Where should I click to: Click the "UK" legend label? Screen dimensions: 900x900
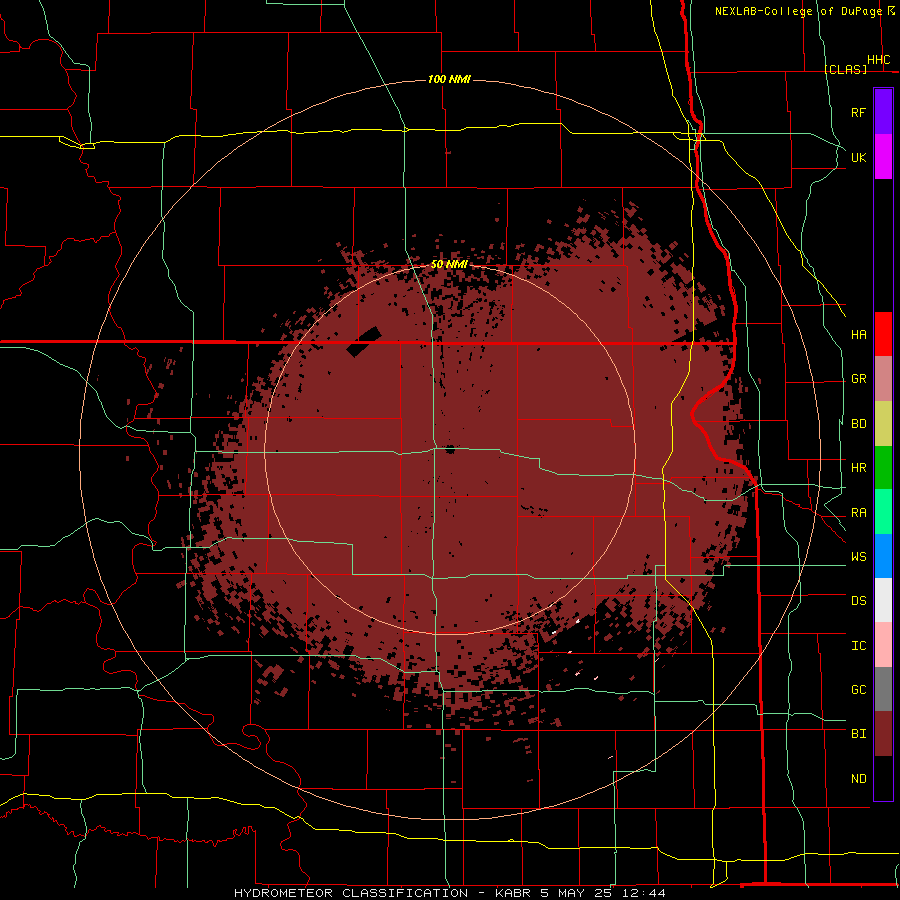tap(858, 157)
